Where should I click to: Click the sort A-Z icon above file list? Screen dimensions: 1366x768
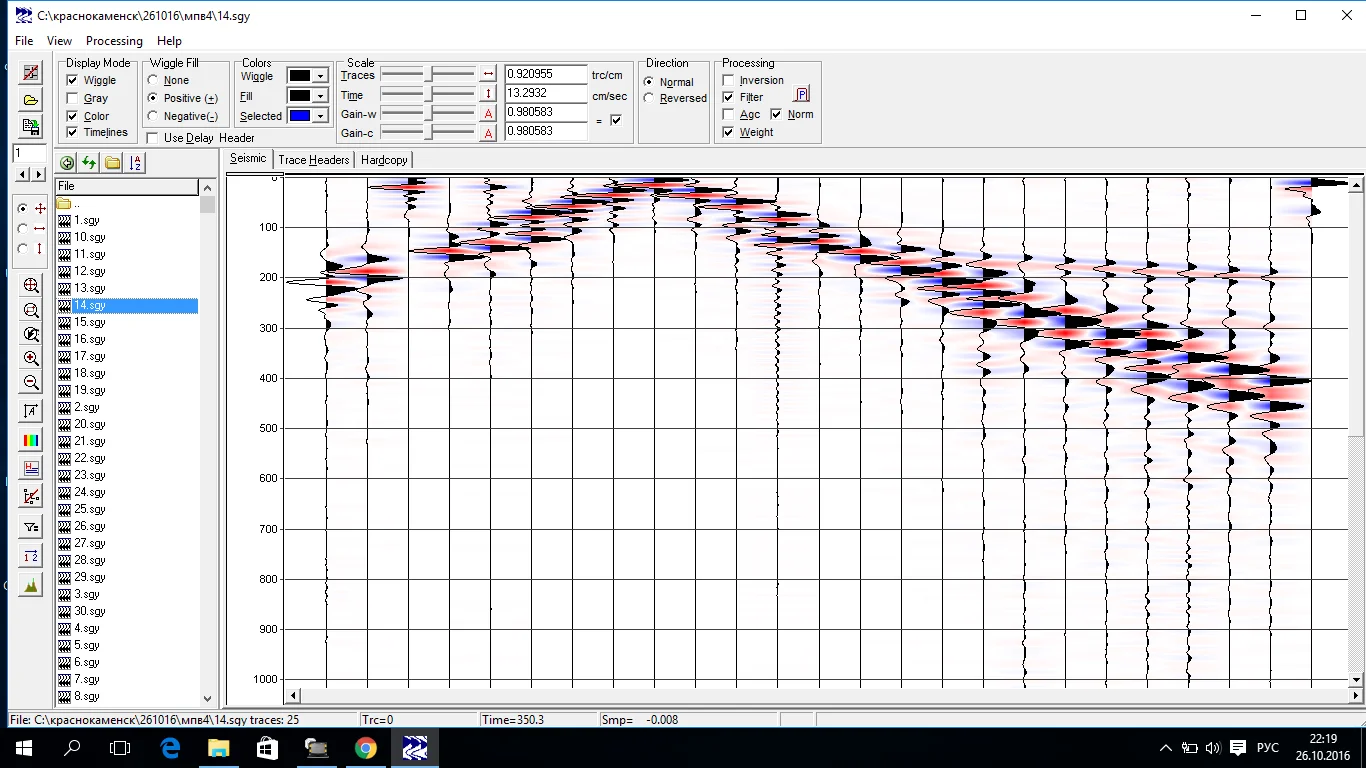(136, 163)
